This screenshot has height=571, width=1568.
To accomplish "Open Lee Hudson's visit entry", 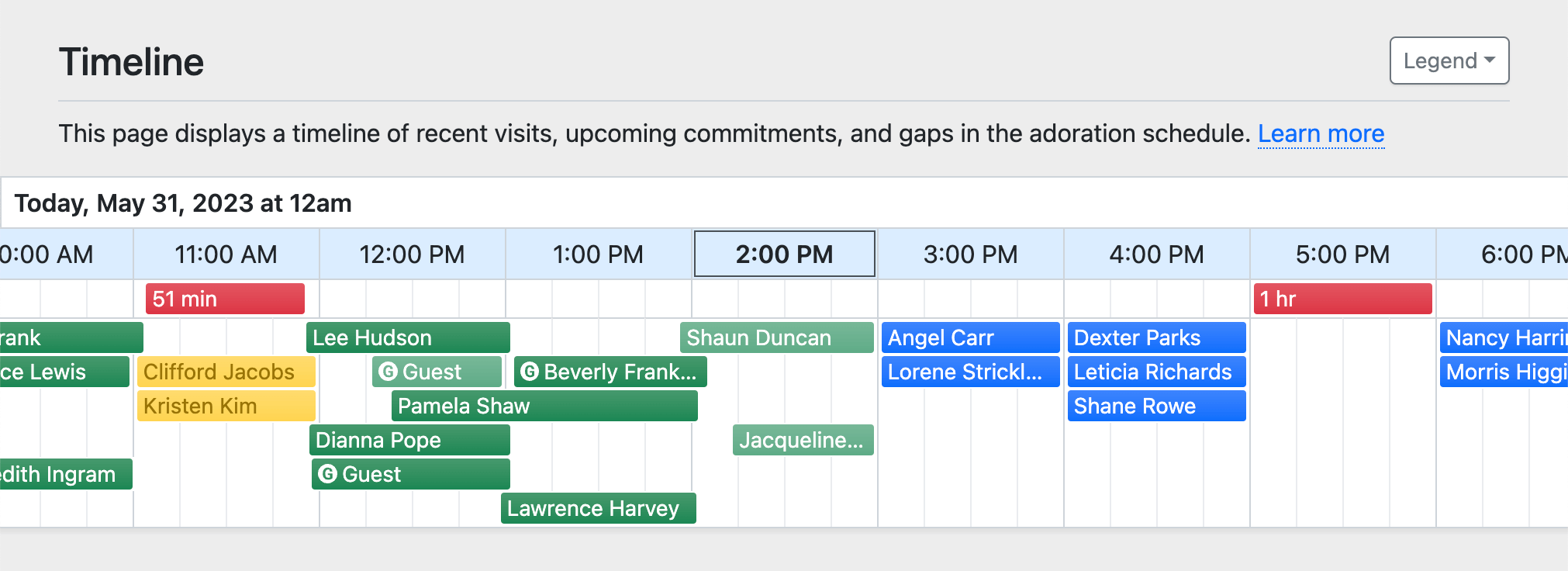I will (x=408, y=337).
